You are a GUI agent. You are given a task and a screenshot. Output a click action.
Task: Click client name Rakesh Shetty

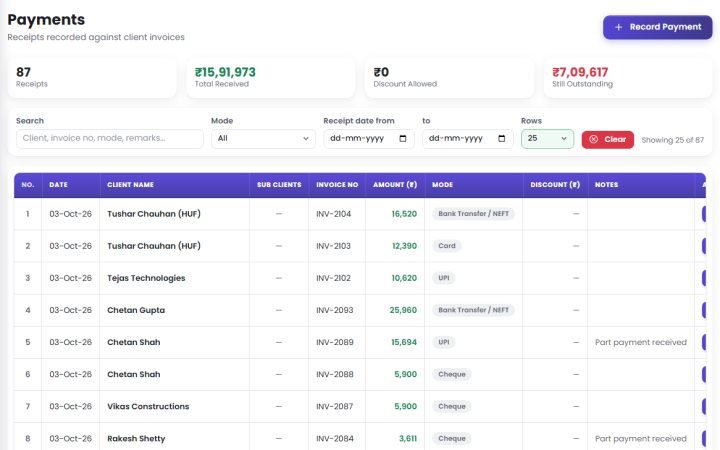136,439
